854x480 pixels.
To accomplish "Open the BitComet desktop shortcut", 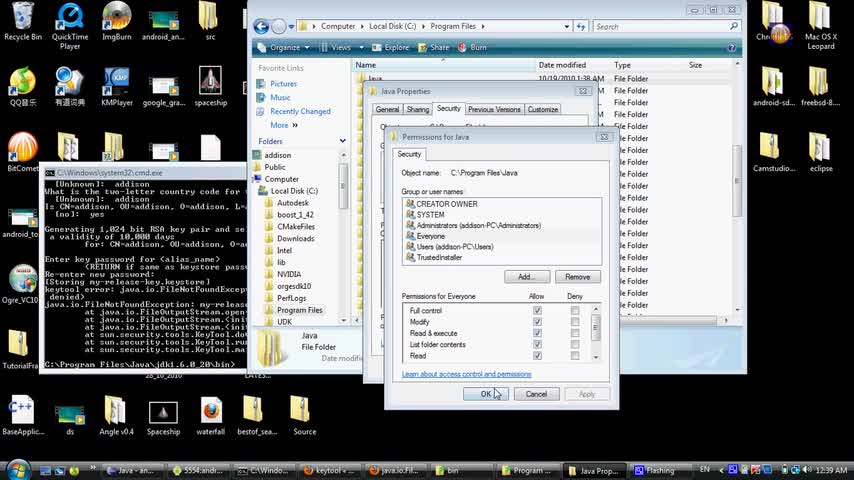I will [23, 152].
